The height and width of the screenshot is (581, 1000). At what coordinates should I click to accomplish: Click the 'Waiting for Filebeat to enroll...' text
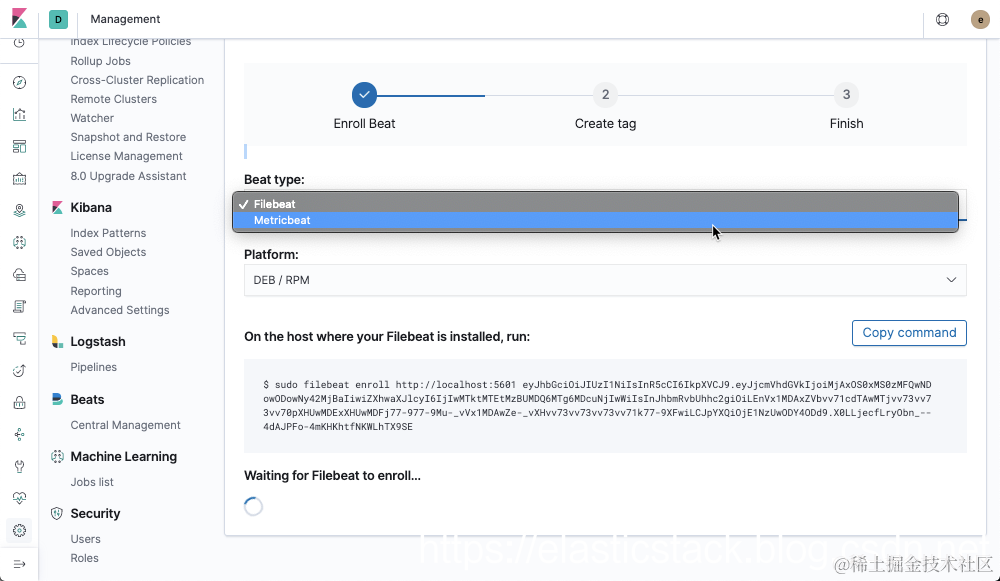[332, 476]
